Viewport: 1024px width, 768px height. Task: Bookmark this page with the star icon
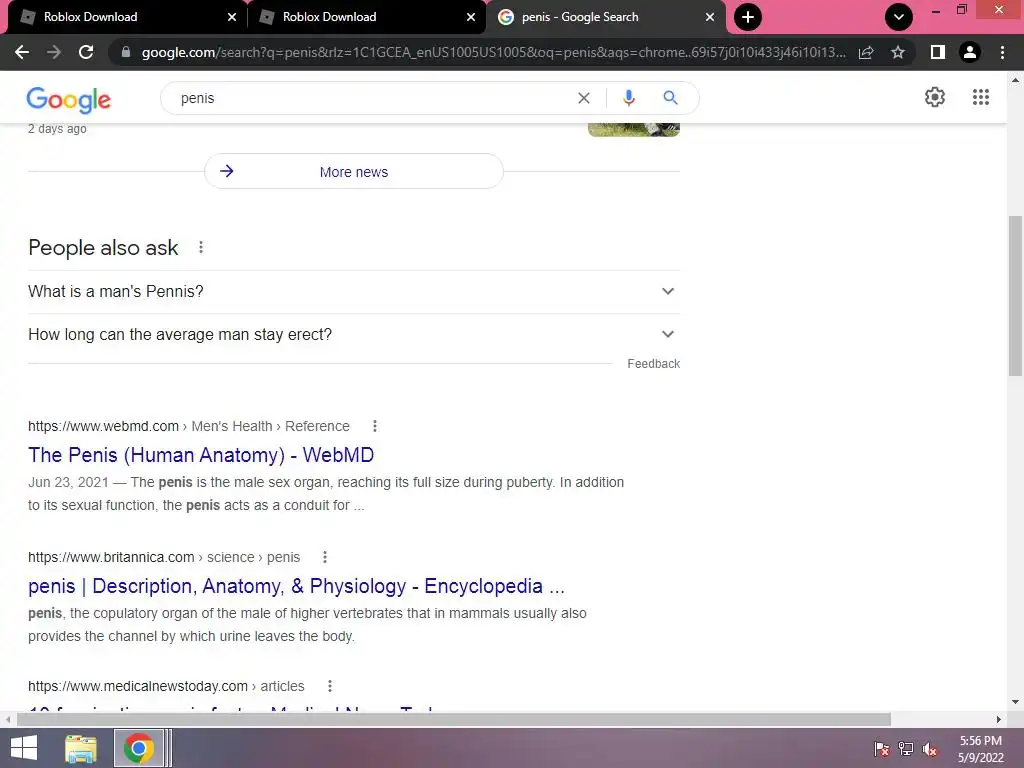[898, 52]
